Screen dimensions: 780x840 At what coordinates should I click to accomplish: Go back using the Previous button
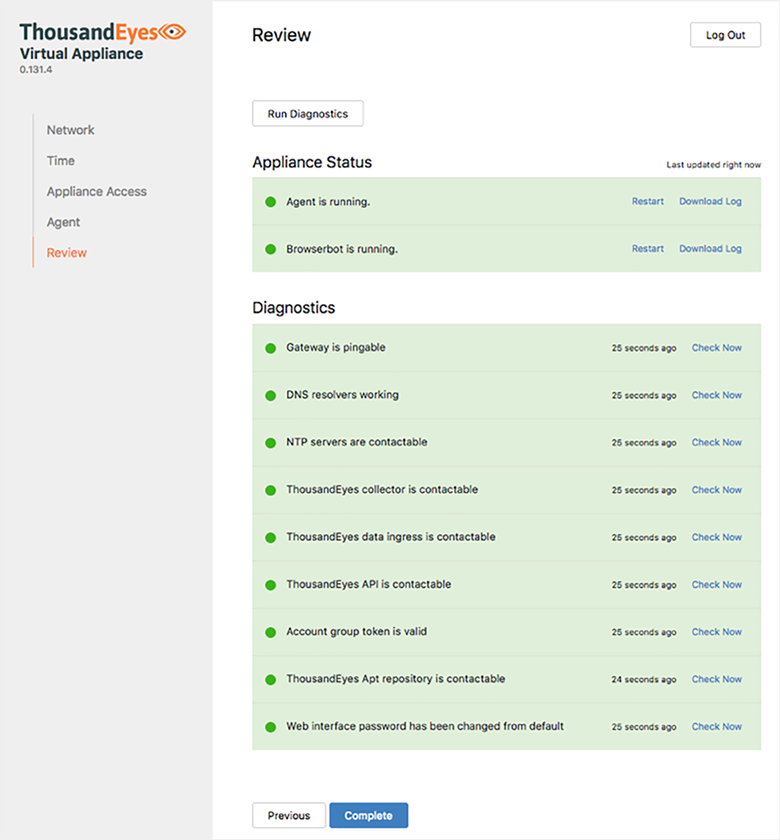tap(288, 816)
